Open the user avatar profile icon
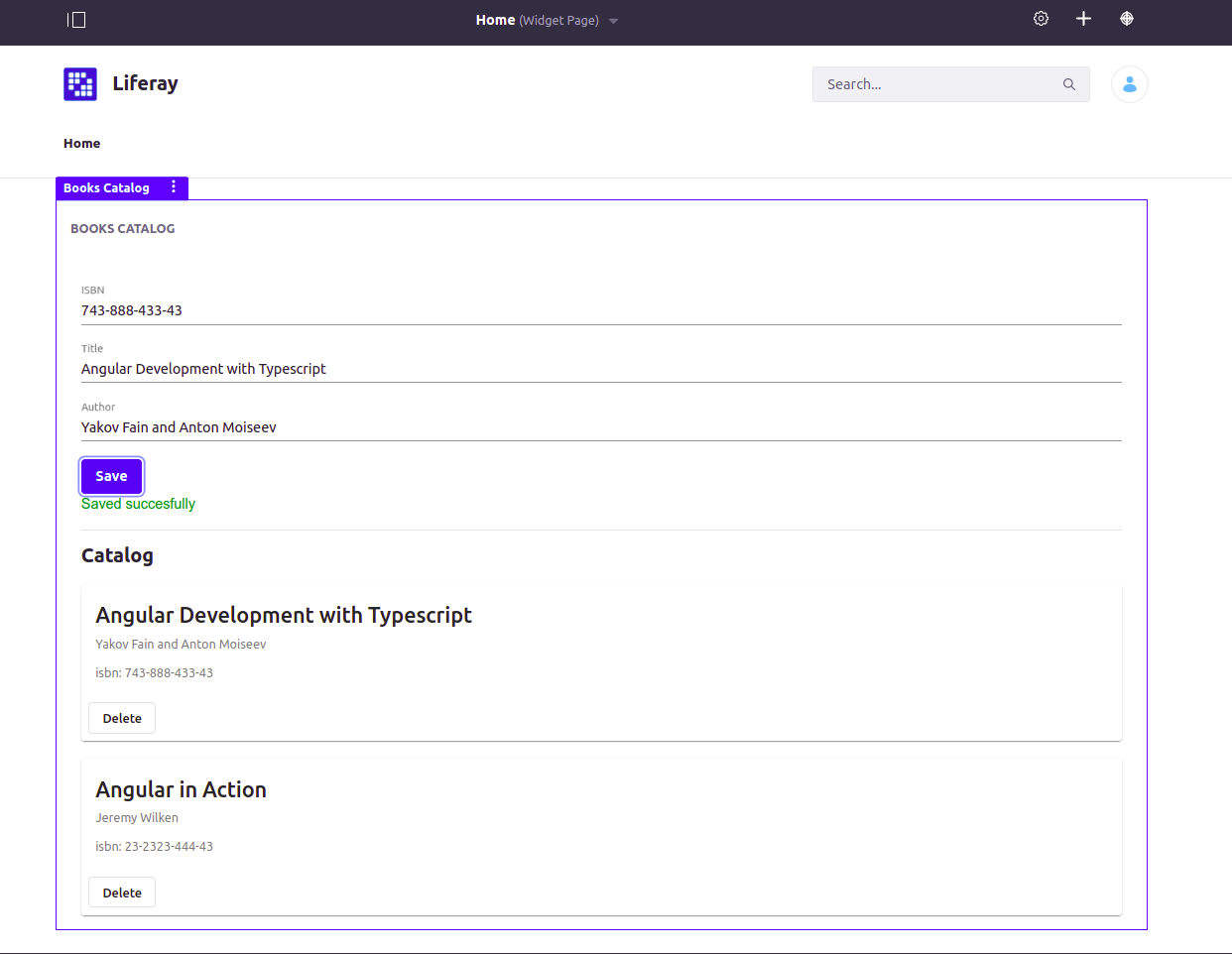Screen dimensions: 1232x954 pyautogui.click(x=1129, y=84)
